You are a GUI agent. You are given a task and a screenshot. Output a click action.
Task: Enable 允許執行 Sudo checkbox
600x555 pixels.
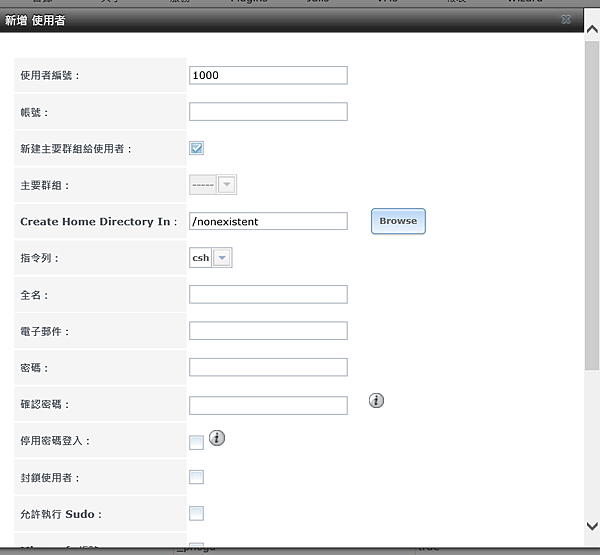(x=196, y=514)
